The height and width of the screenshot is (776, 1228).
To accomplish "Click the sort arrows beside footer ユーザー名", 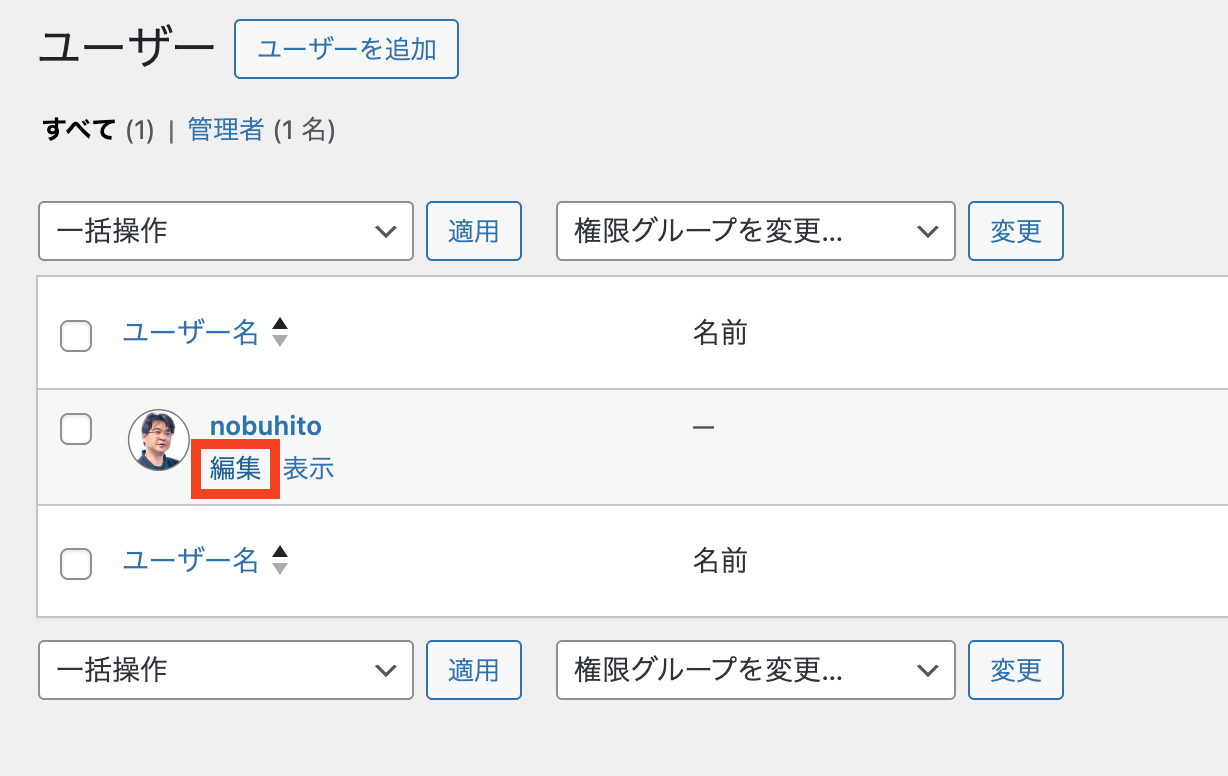I will click(280, 560).
